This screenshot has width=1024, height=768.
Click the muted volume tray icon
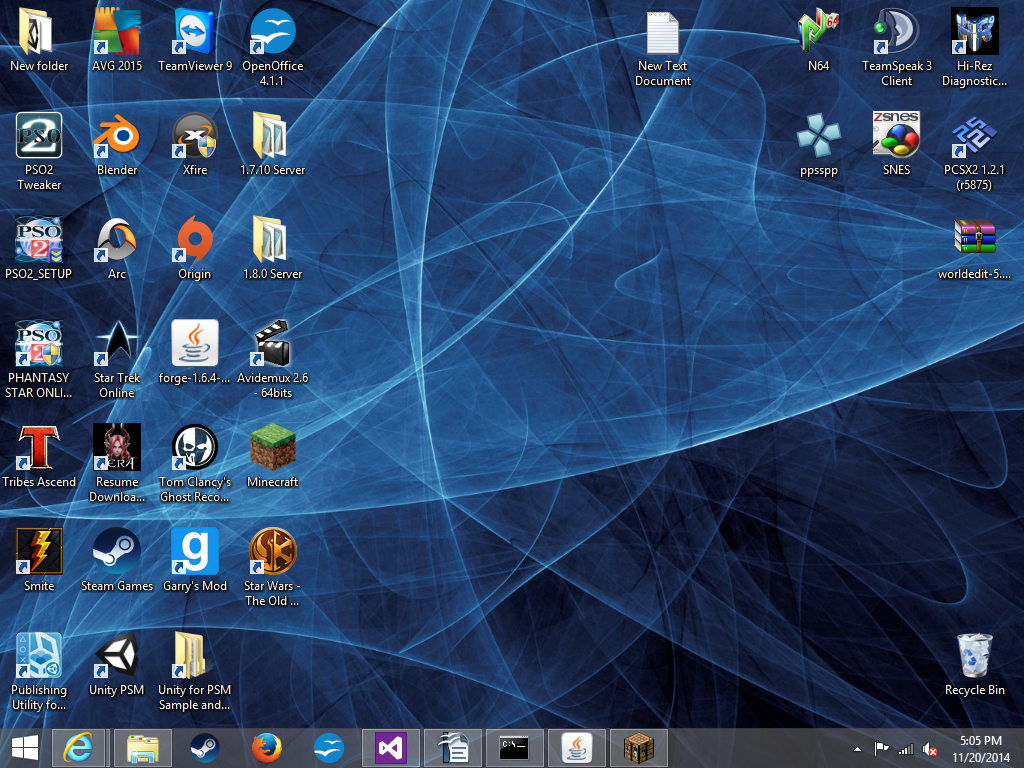click(930, 749)
